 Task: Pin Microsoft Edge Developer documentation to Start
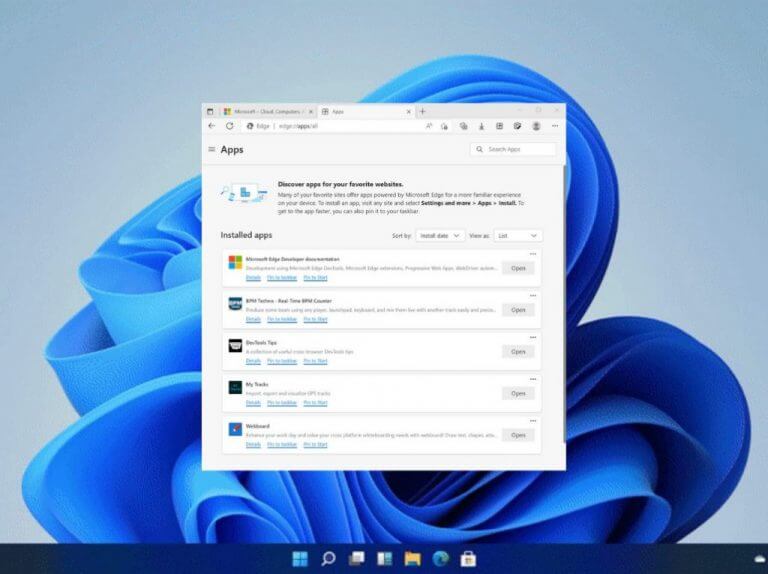click(x=315, y=278)
